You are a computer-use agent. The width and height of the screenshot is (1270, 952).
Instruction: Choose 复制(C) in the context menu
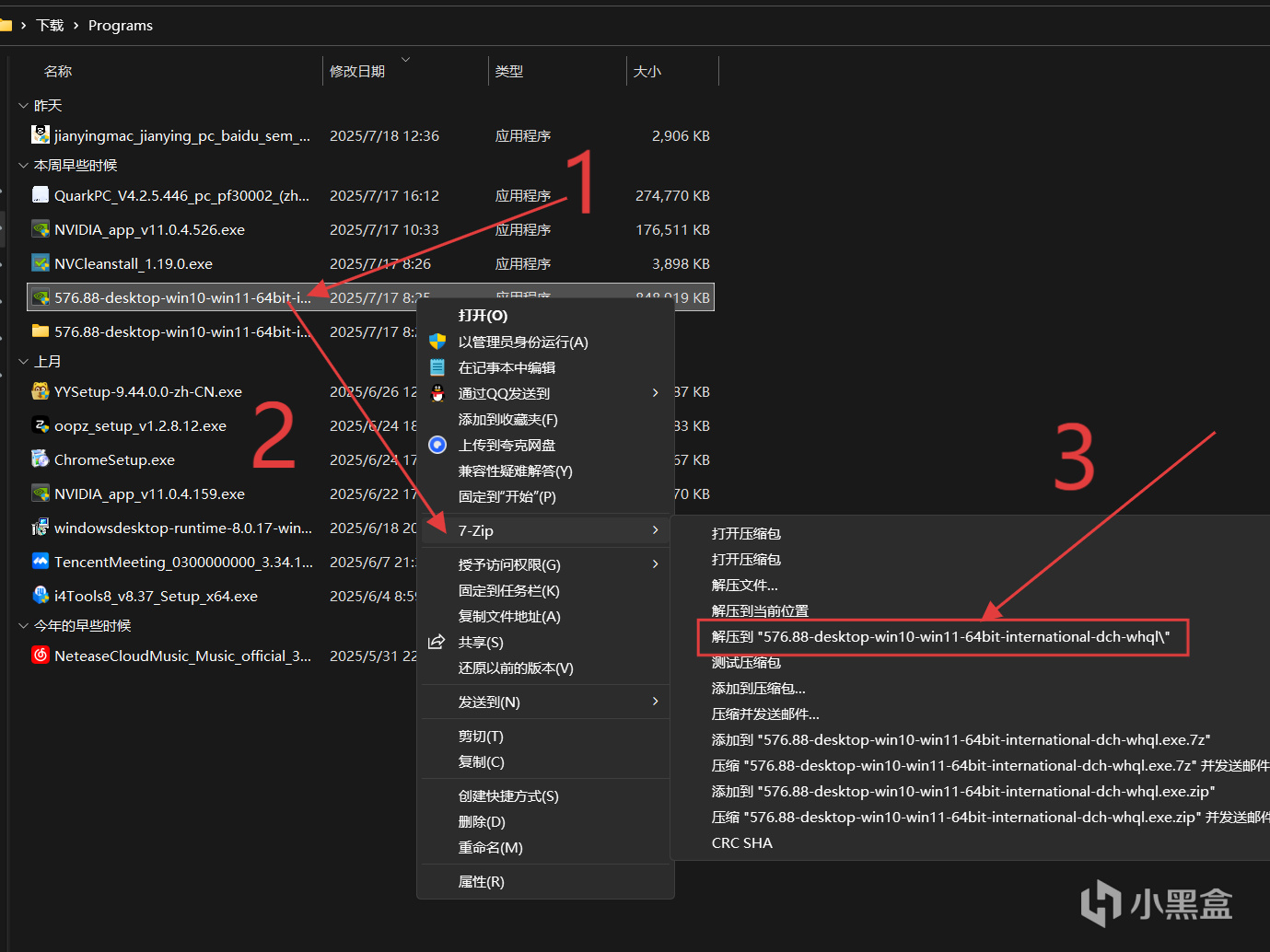481,761
